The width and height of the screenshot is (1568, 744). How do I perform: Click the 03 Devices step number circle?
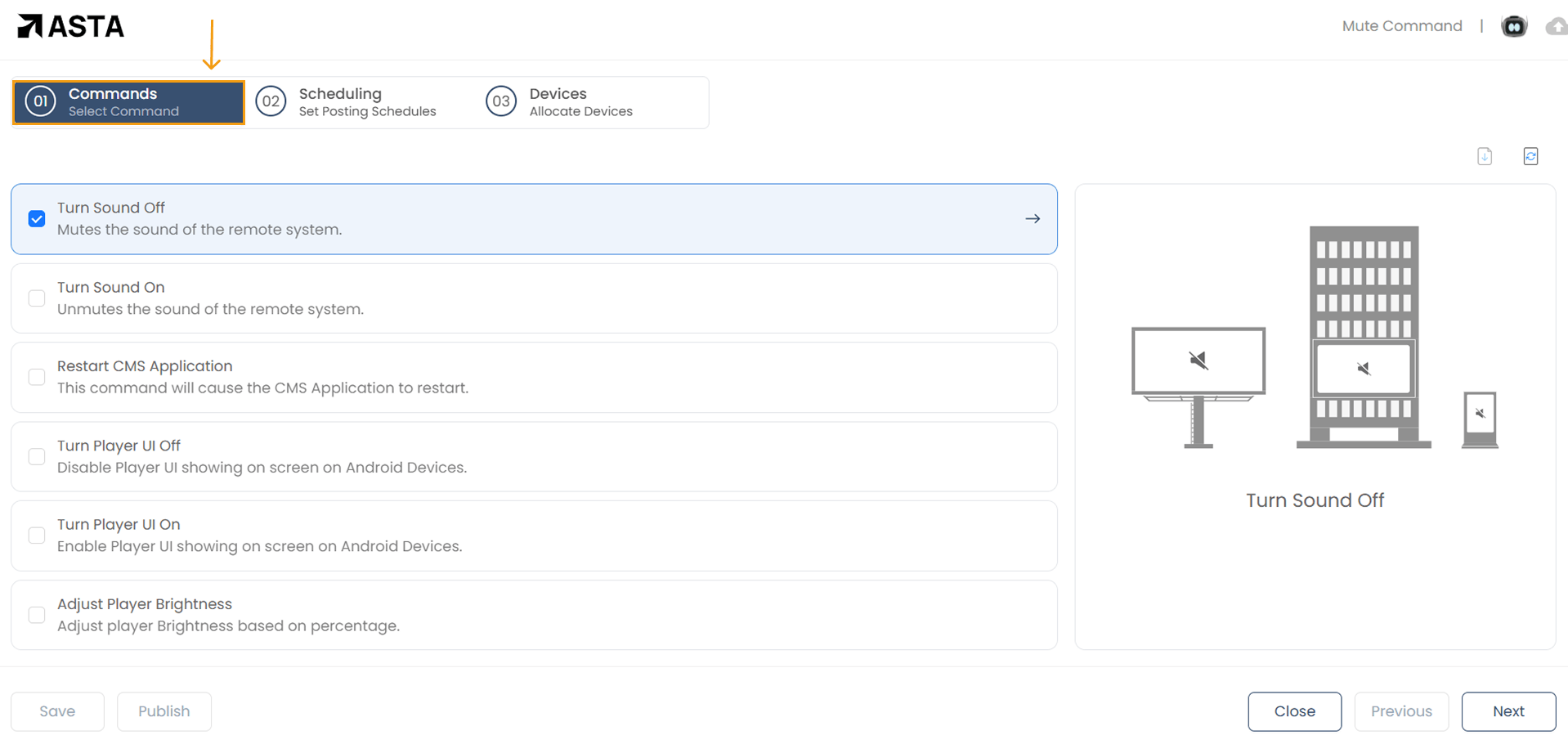[501, 102]
